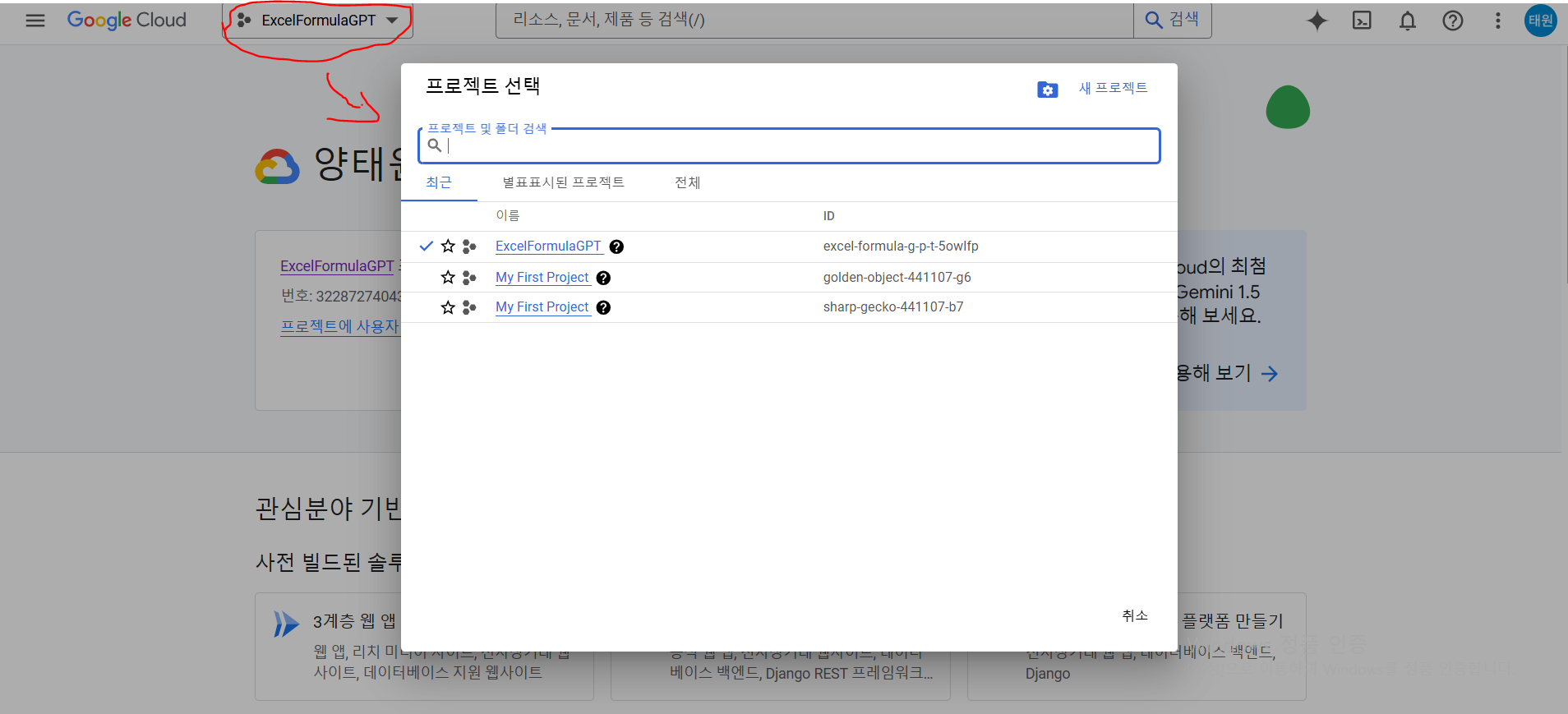Click project type icon in ExcelFormulaGPT row

click(469, 246)
